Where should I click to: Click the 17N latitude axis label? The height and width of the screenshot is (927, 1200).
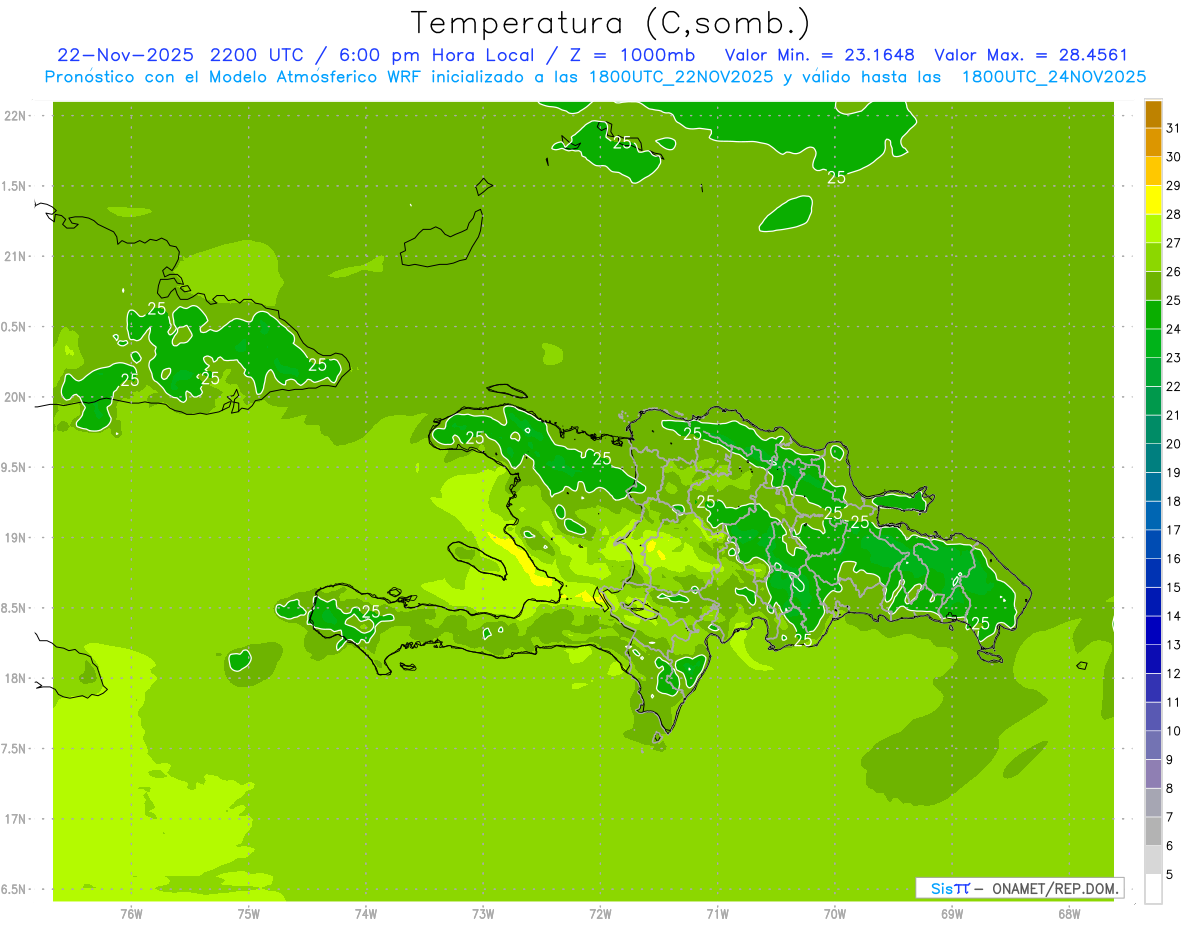[16, 819]
